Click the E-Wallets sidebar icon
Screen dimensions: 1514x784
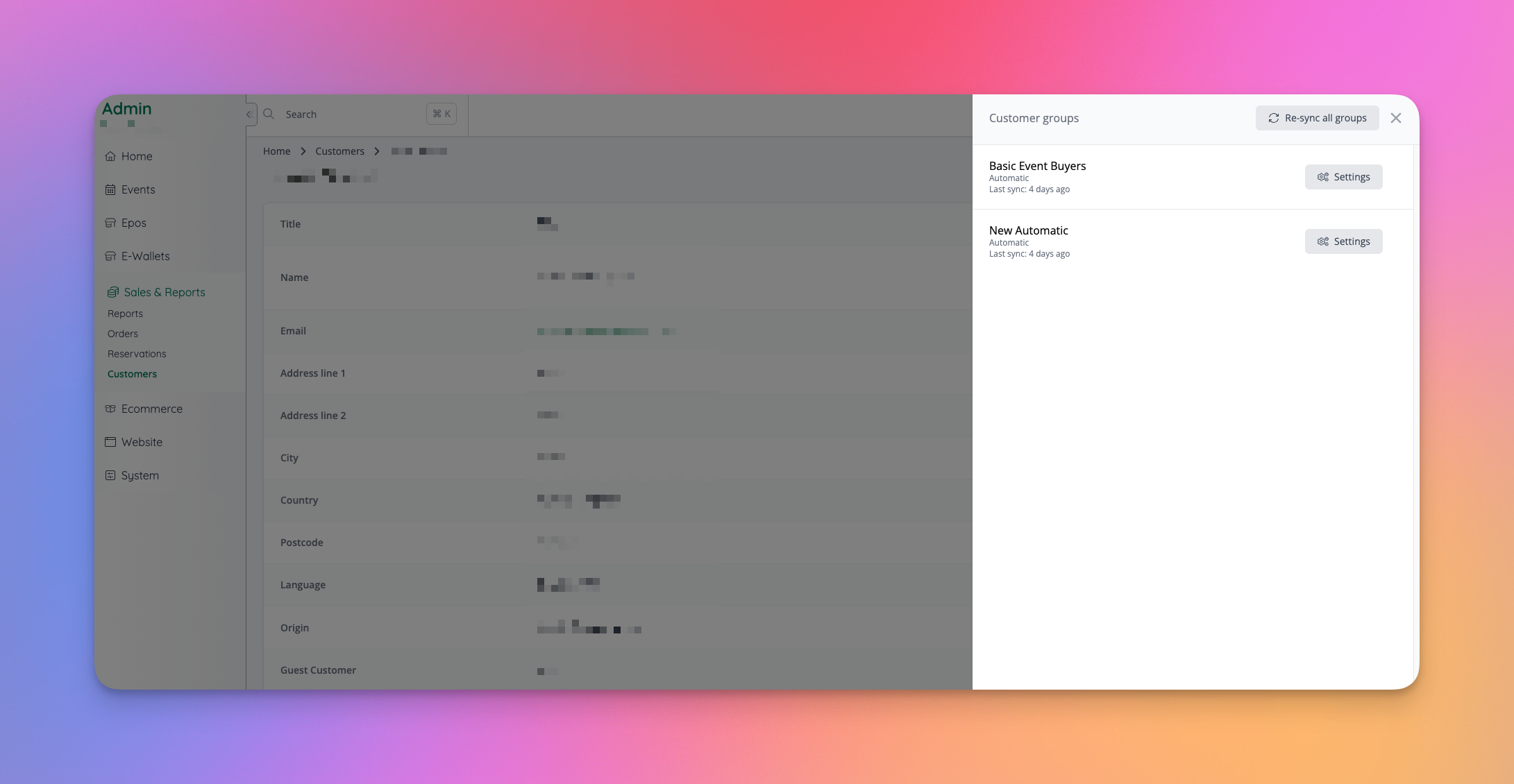(x=110, y=256)
